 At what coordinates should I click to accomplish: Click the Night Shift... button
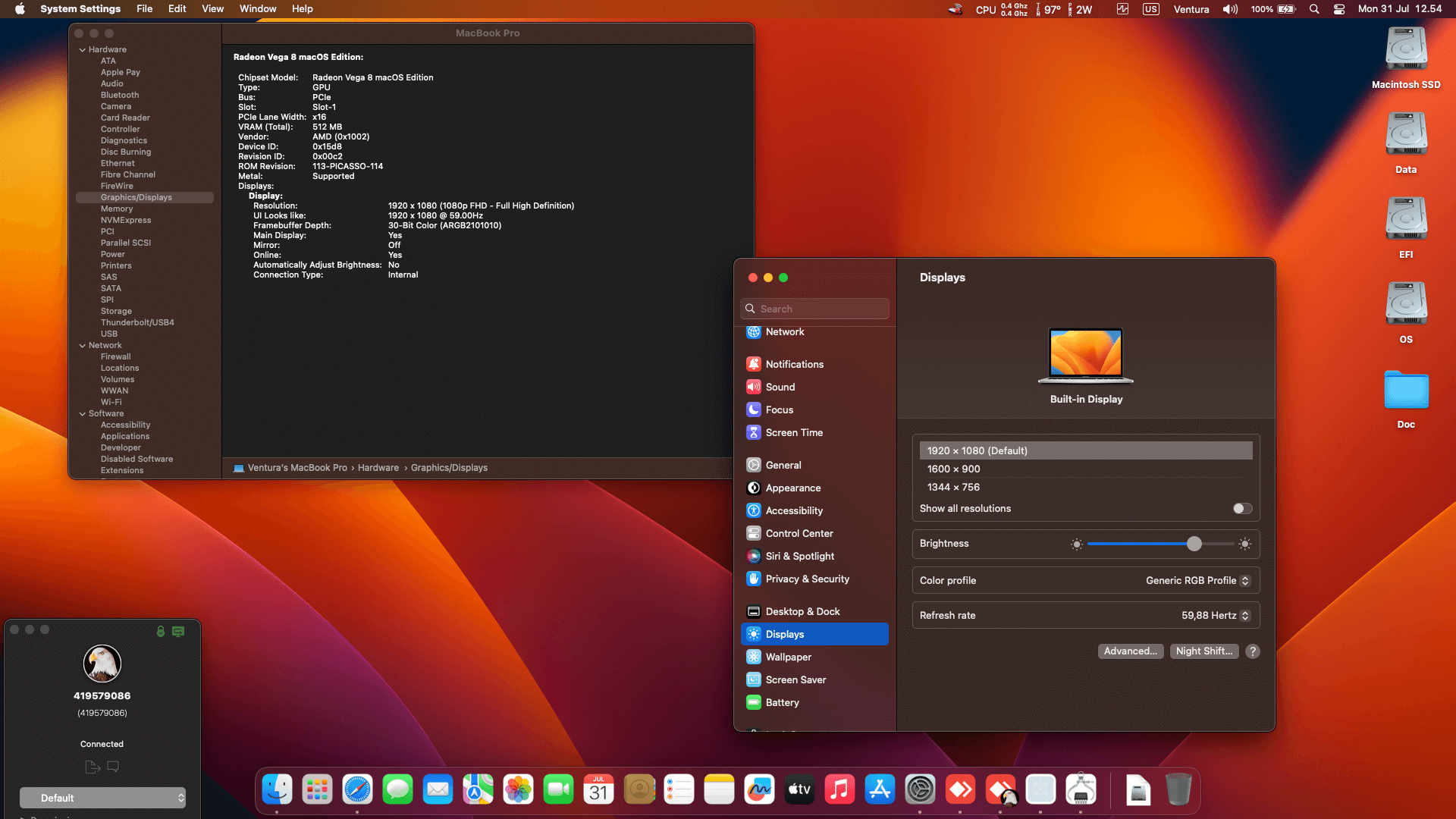tap(1204, 651)
